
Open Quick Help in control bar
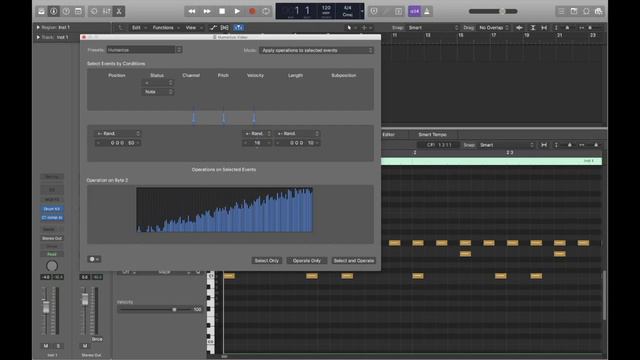(x=66, y=11)
